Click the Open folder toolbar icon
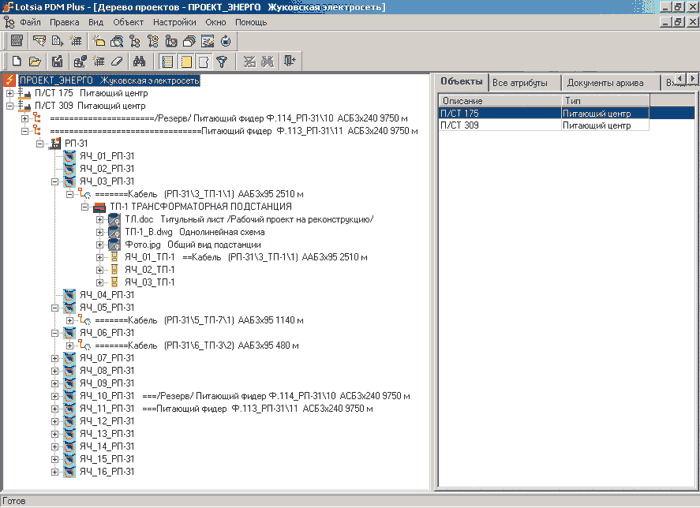 click(34, 62)
